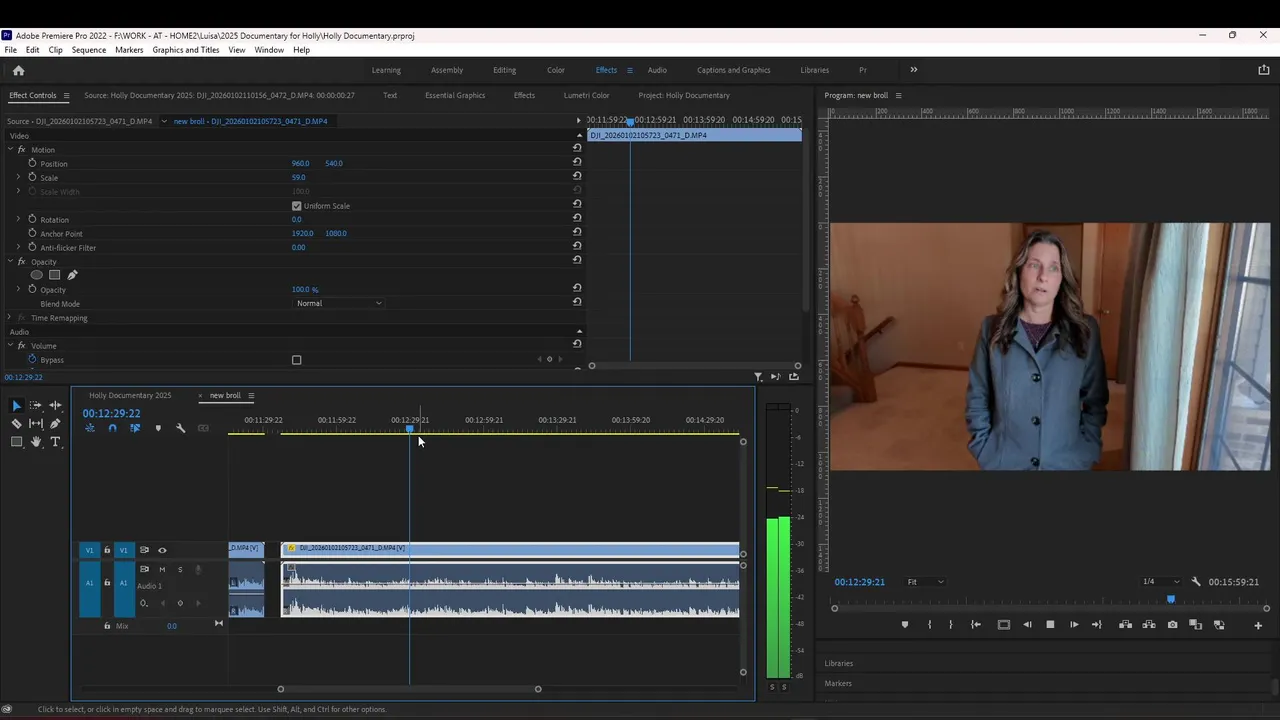Open the Fit zoom level dropdown
This screenshot has width=1280, height=720.
click(x=924, y=582)
